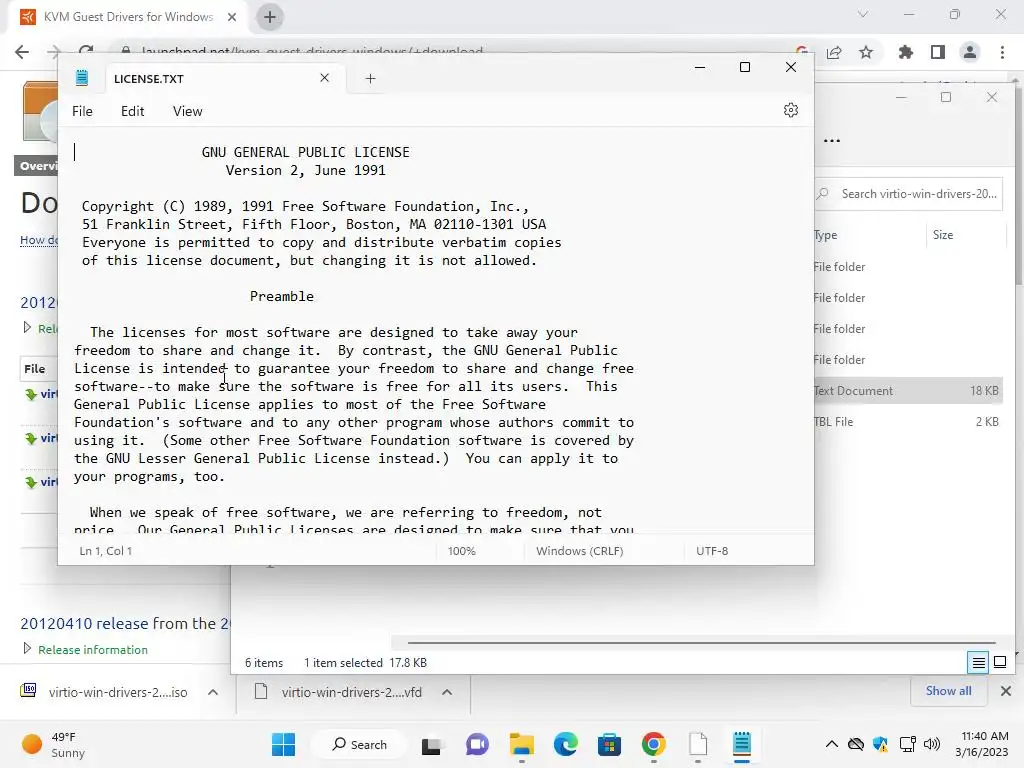Sort File Explorer by Size column
Screen dimensions: 1024x768
pyautogui.click(x=943, y=235)
